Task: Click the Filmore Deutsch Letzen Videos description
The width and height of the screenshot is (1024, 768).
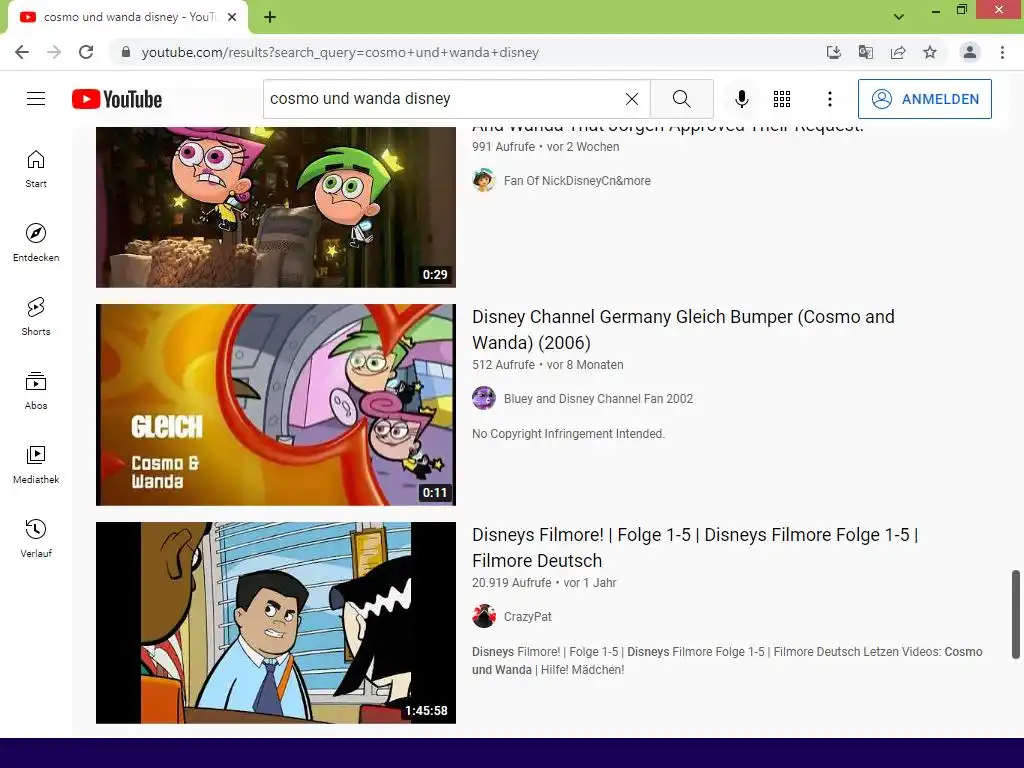Action: 727,661
